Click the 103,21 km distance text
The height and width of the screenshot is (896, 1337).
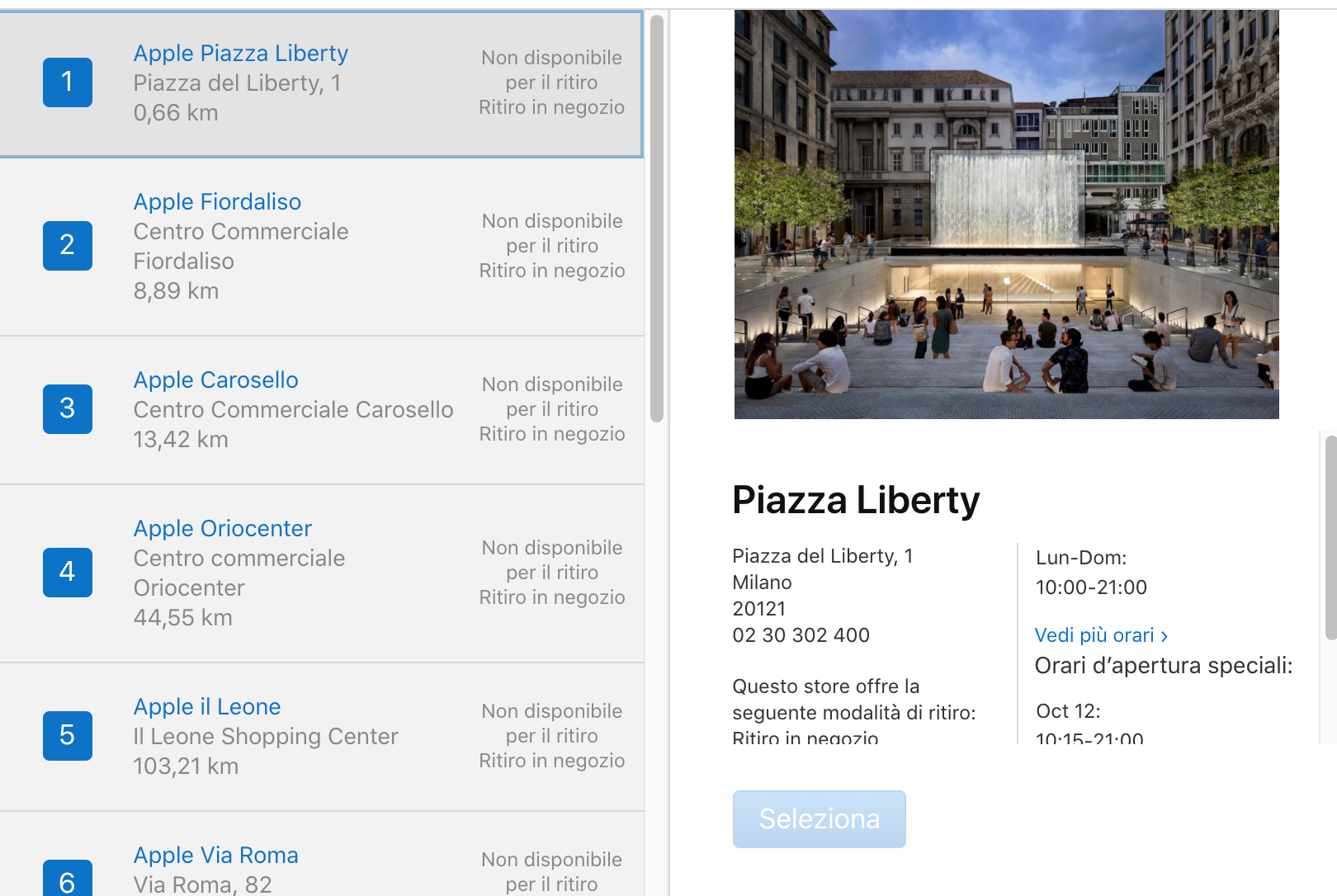click(x=187, y=766)
